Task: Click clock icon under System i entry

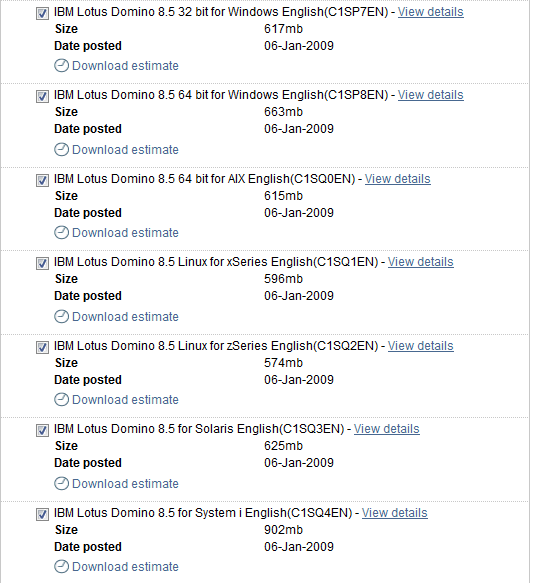Action: (x=61, y=566)
